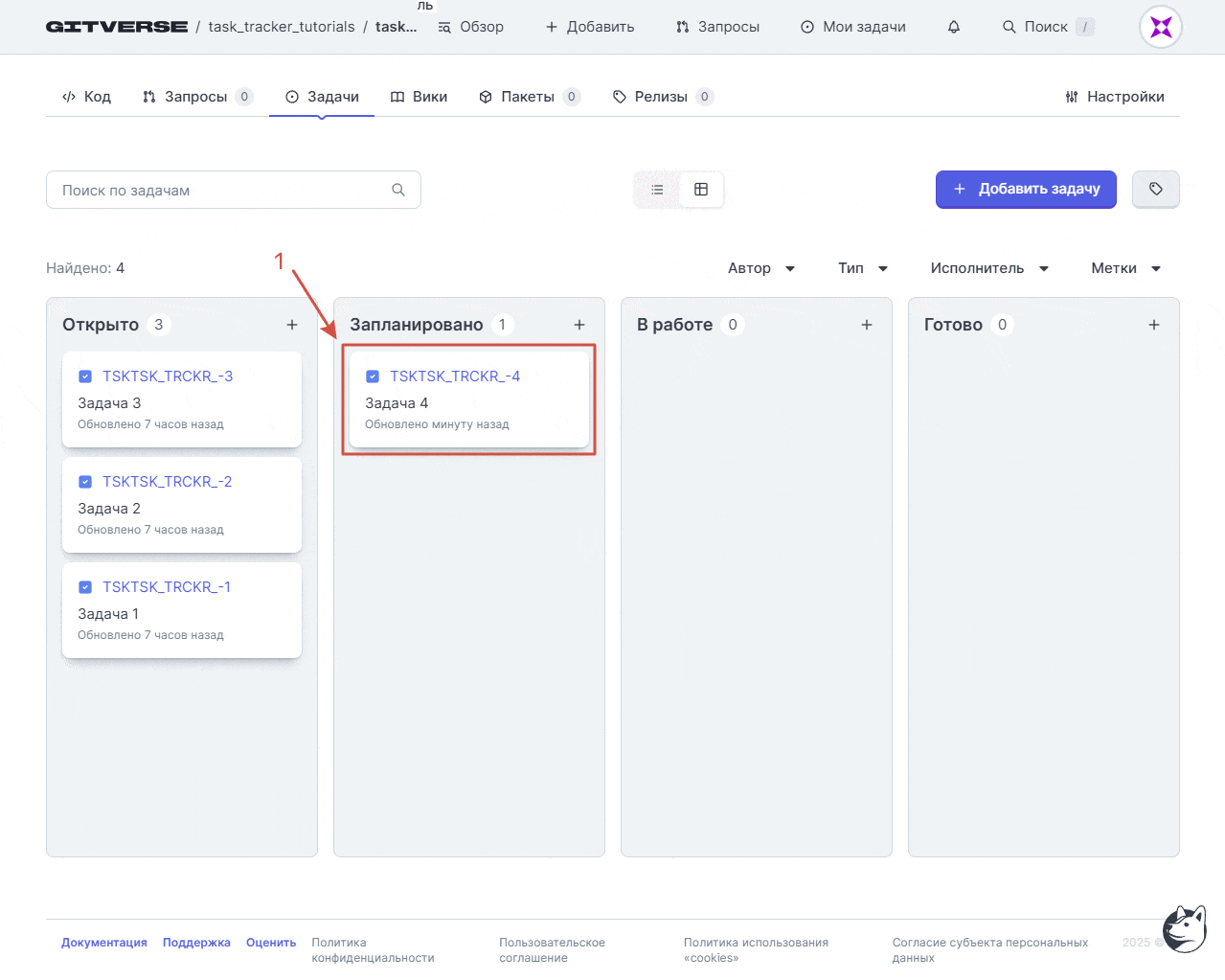Switch to list view of tasks
Viewport: 1225px width, 980px height.
pos(657,190)
